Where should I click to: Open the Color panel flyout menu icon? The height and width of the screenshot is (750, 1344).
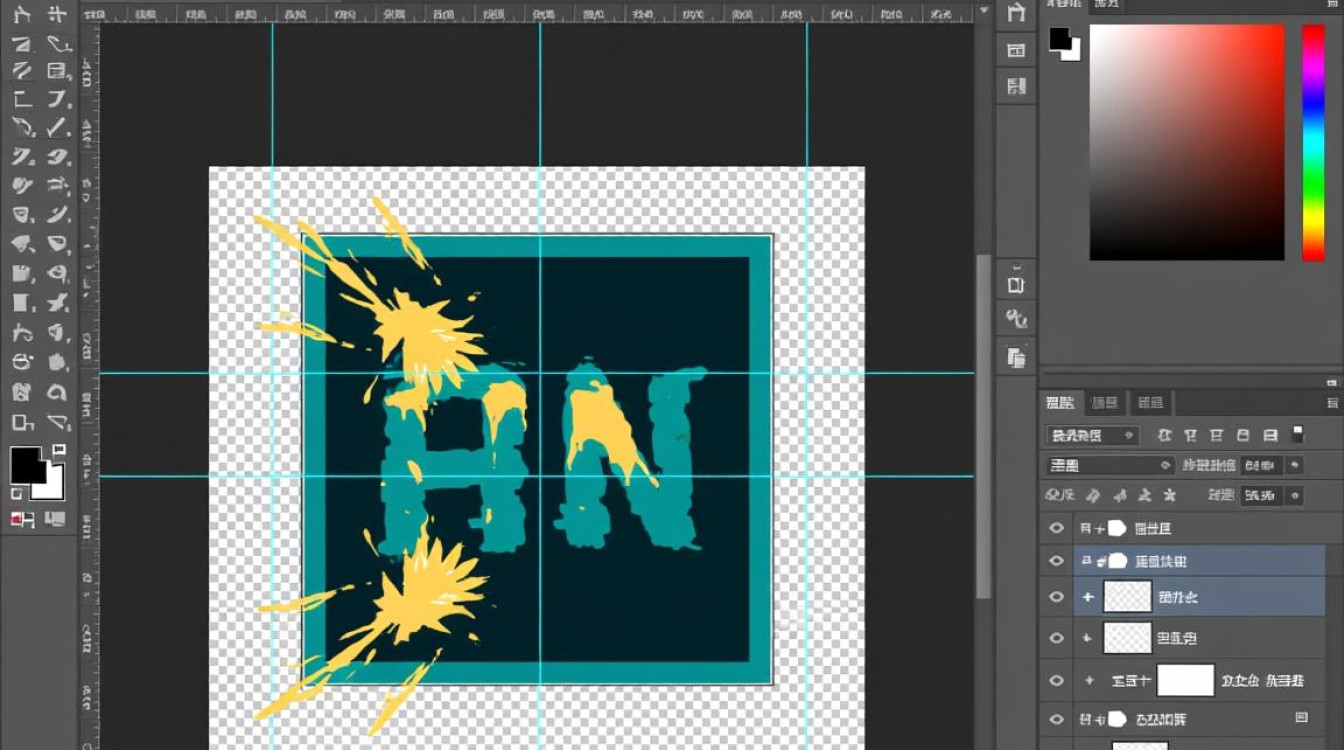point(1332,5)
